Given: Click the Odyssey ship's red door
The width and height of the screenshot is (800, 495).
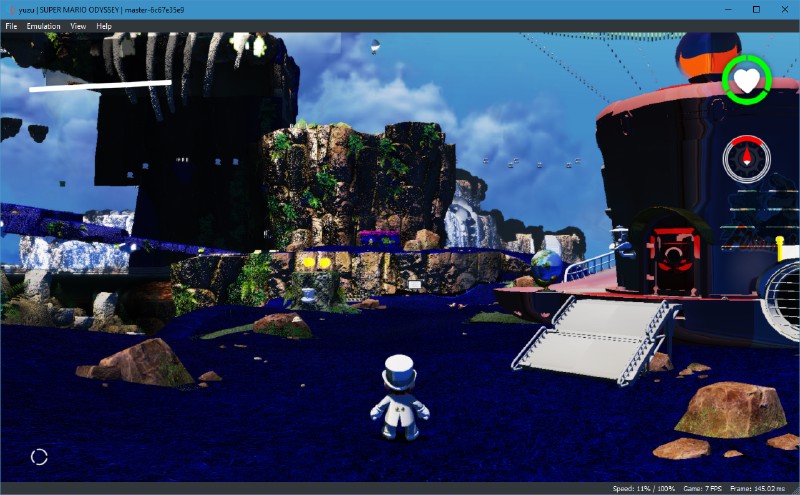Looking at the screenshot, I should 674,261.
